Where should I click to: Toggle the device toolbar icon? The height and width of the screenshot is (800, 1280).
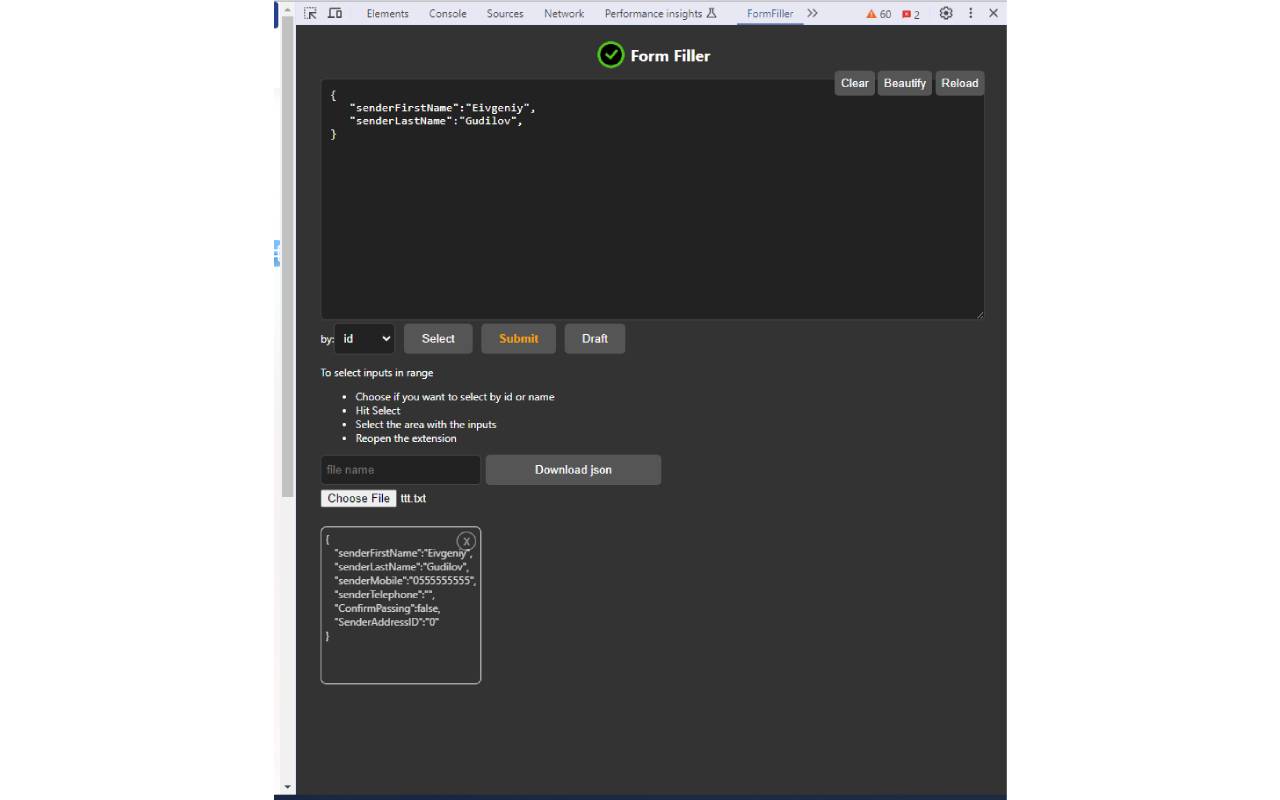click(335, 13)
